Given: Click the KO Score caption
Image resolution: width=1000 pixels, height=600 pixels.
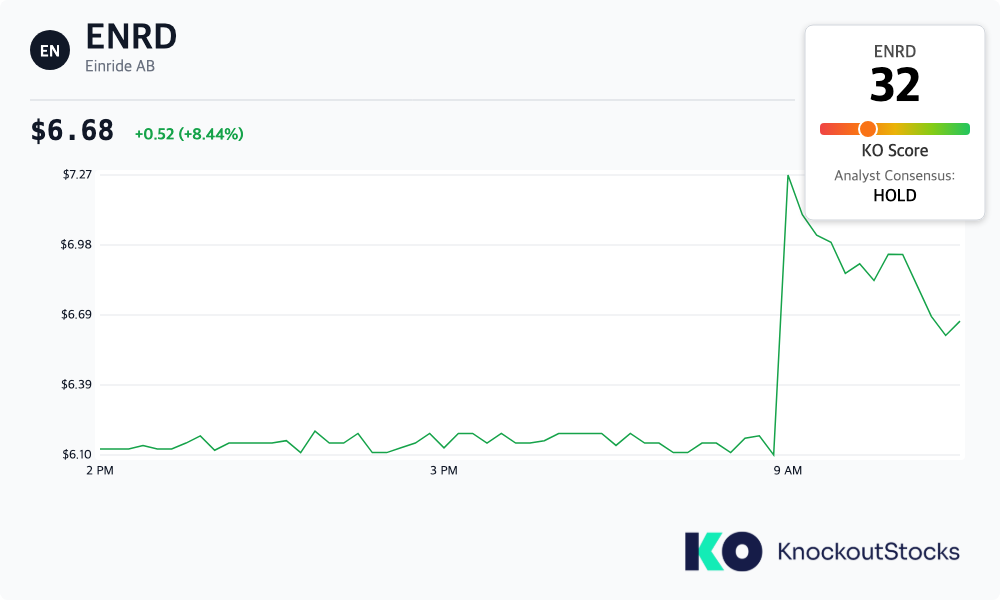Looking at the screenshot, I should pos(895,150).
